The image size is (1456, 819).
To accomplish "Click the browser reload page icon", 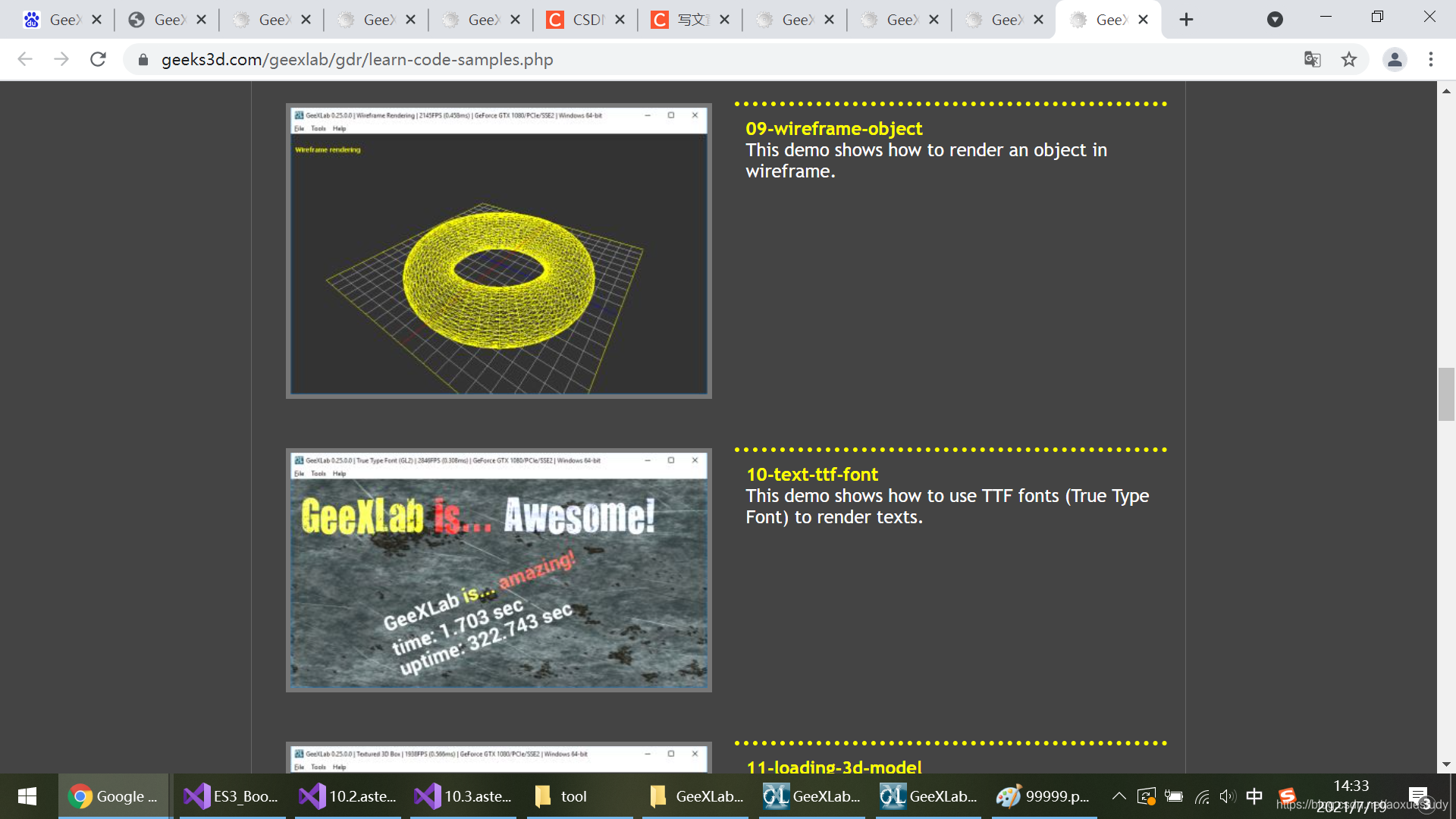I will 98,59.
